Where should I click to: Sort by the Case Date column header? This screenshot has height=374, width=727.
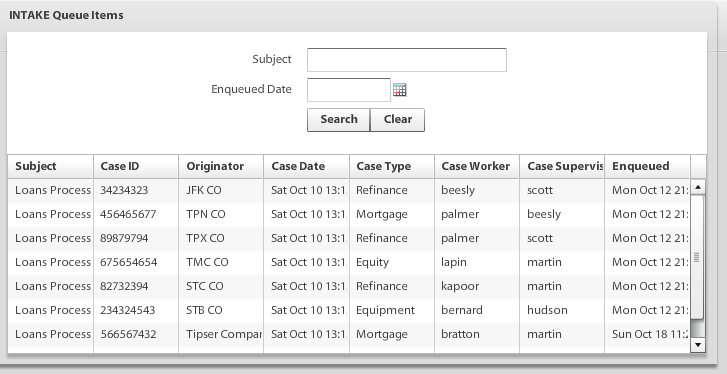tap(306, 166)
